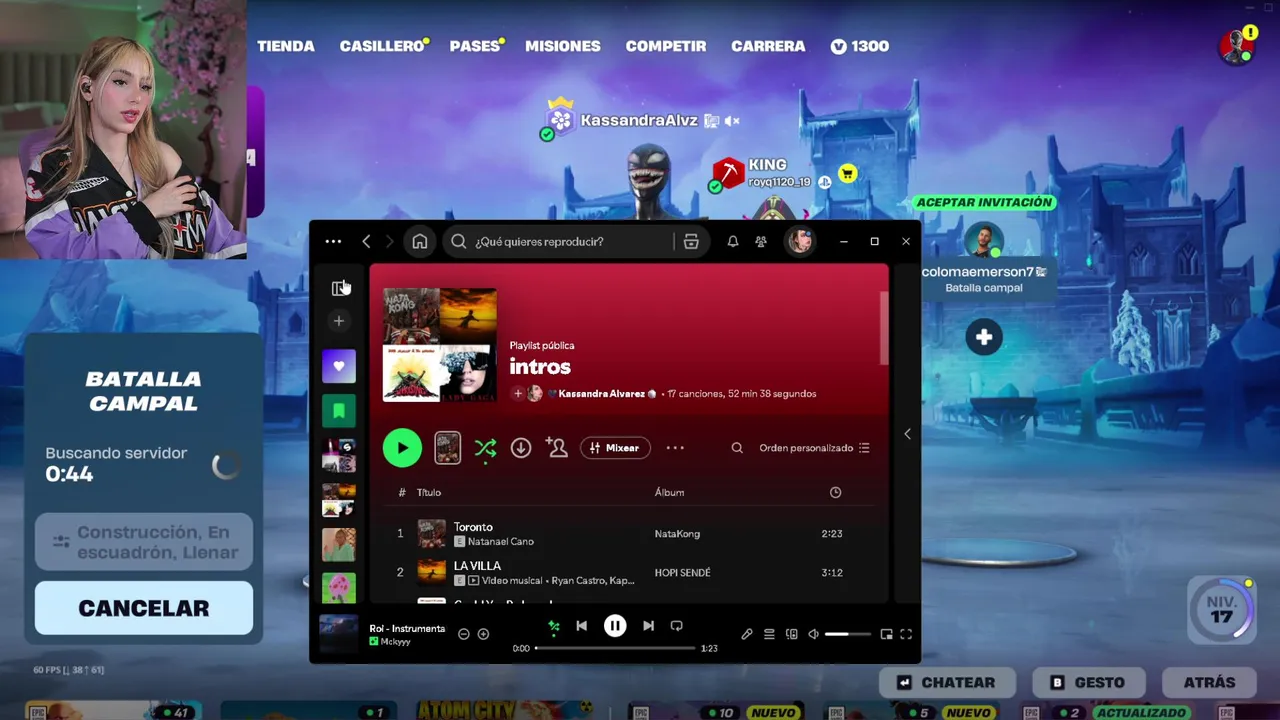This screenshot has width=1280, height=720.
Task: Expand the Spotify right side panel arrow
Action: tap(907, 434)
